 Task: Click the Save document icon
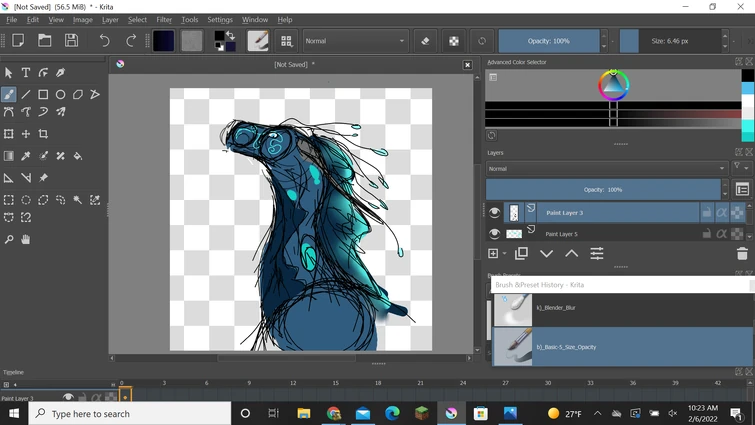71,41
